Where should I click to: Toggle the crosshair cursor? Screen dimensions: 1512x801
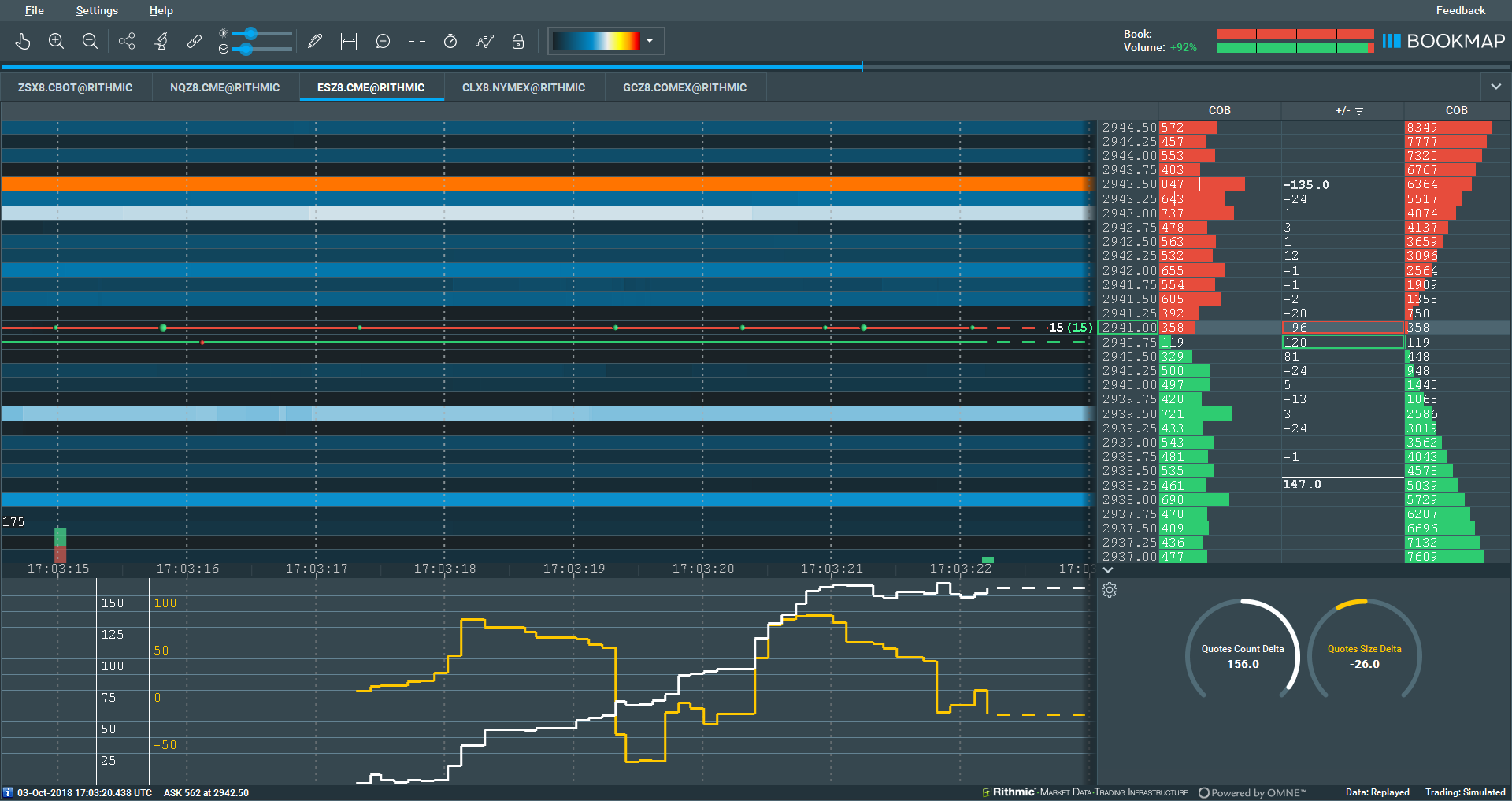pyautogui.click(x=417, y=42)
